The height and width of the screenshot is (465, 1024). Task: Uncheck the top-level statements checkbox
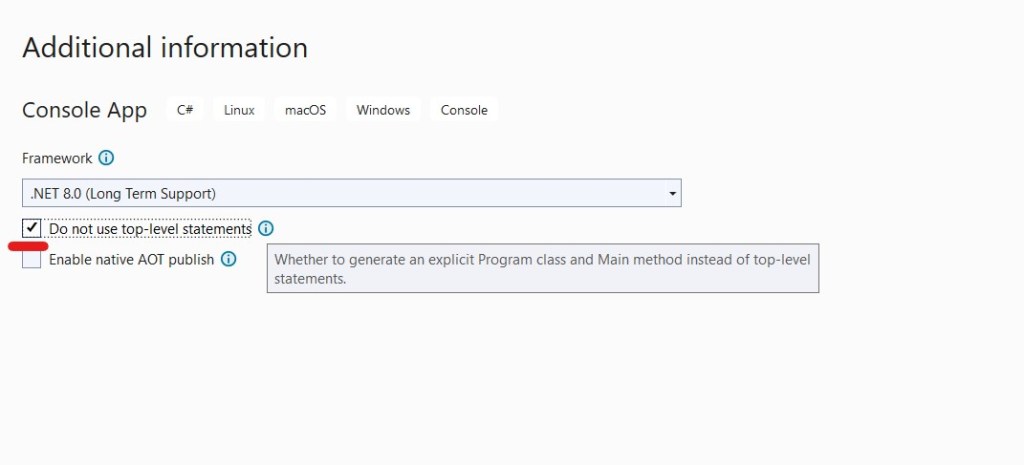tap(32, 229)
